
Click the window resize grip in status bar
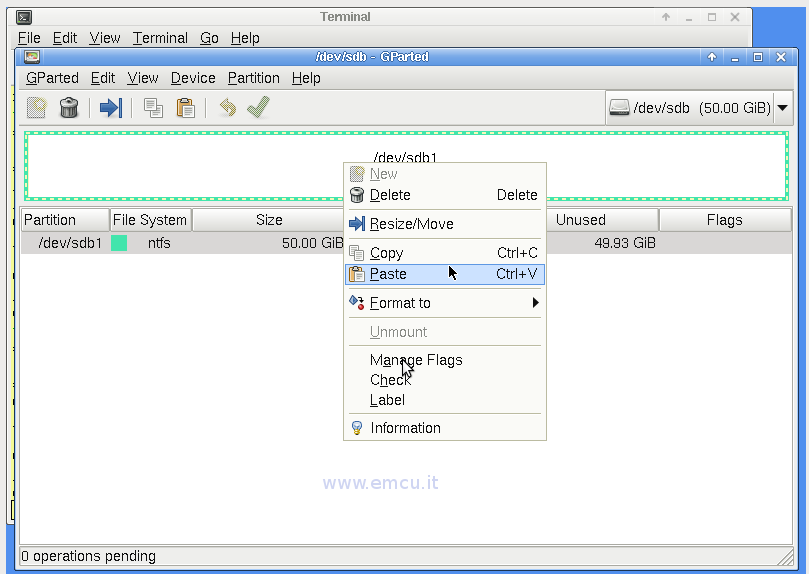click(785, 557)
